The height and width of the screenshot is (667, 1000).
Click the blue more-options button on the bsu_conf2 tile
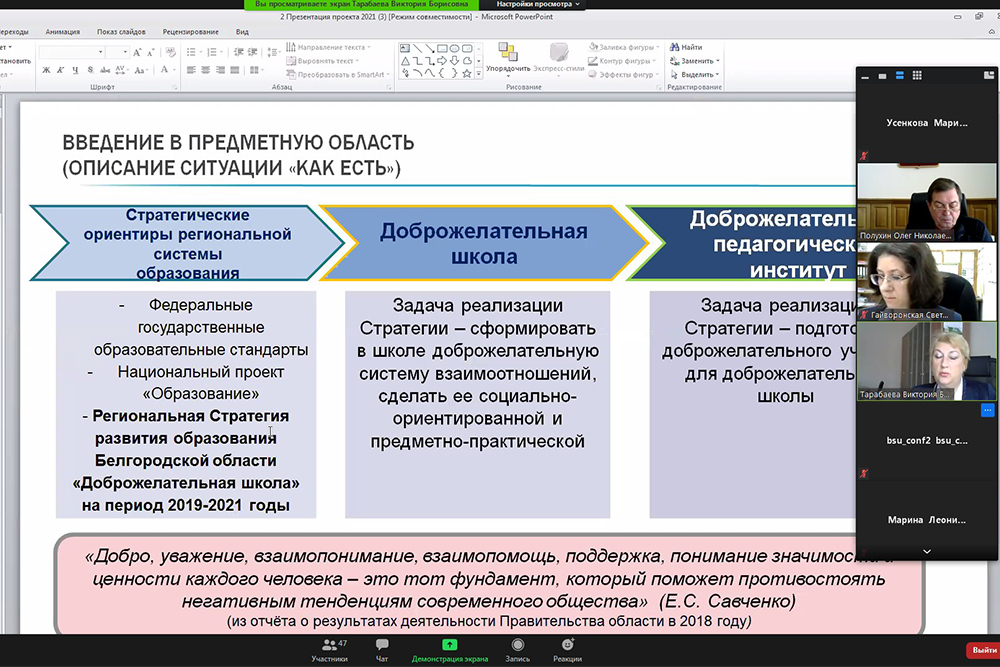click(987, 410)
